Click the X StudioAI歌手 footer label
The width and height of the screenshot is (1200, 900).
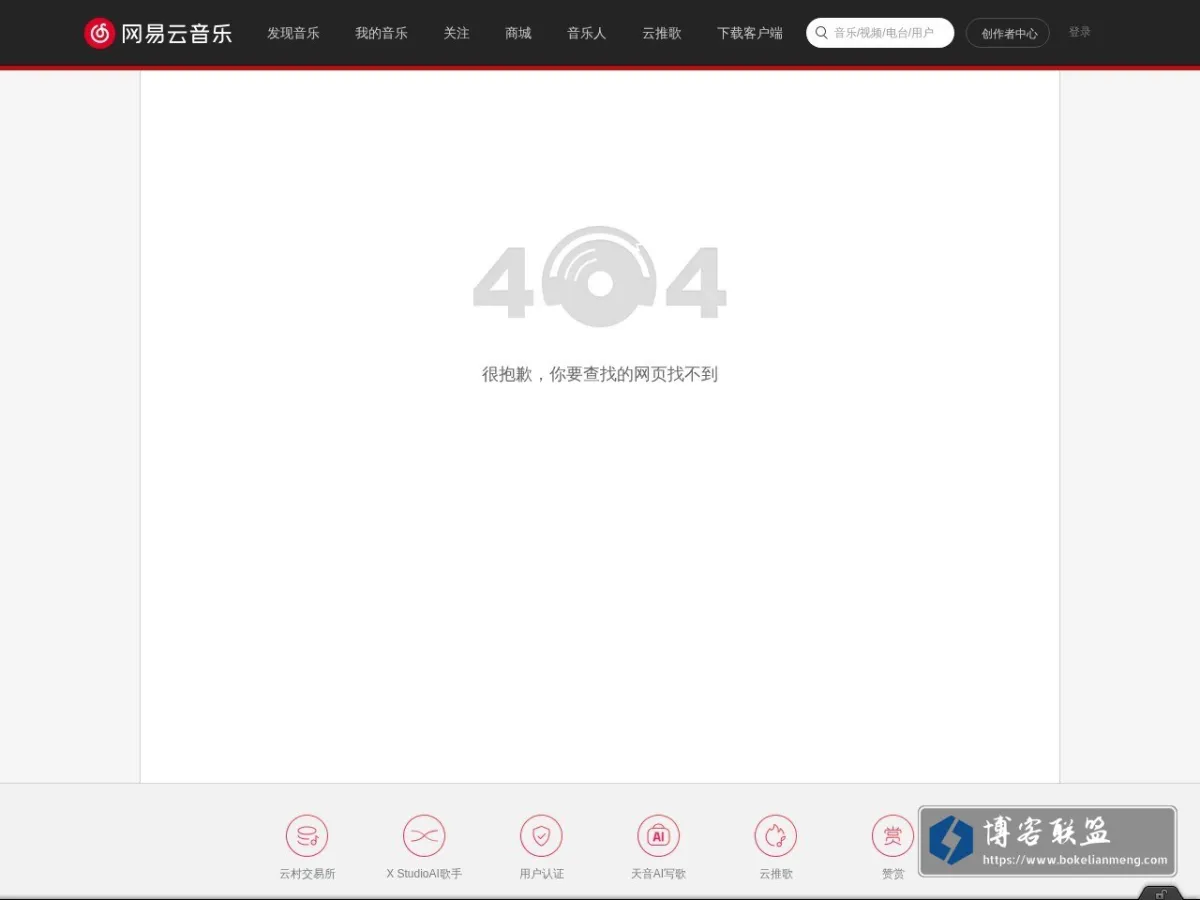tap(424, 874)
